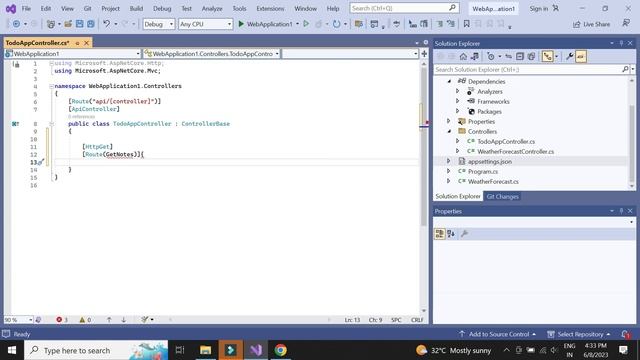This screenshot has height=360, width=640.
Task: Open the Analyze menu
Action: (x=212, y=8)
